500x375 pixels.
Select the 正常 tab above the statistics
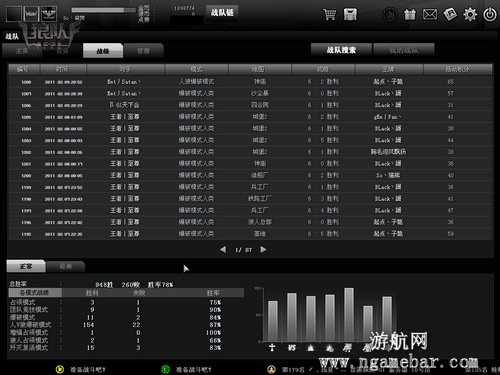[26, 266]
